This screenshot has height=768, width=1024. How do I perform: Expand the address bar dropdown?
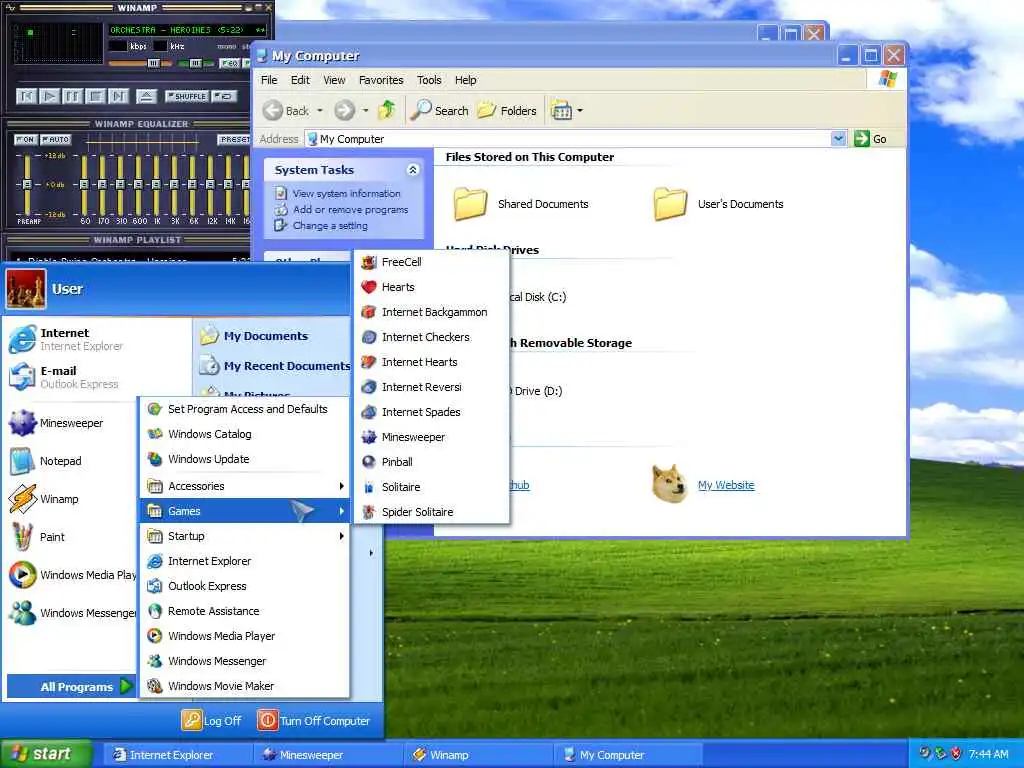pos(839,138)
